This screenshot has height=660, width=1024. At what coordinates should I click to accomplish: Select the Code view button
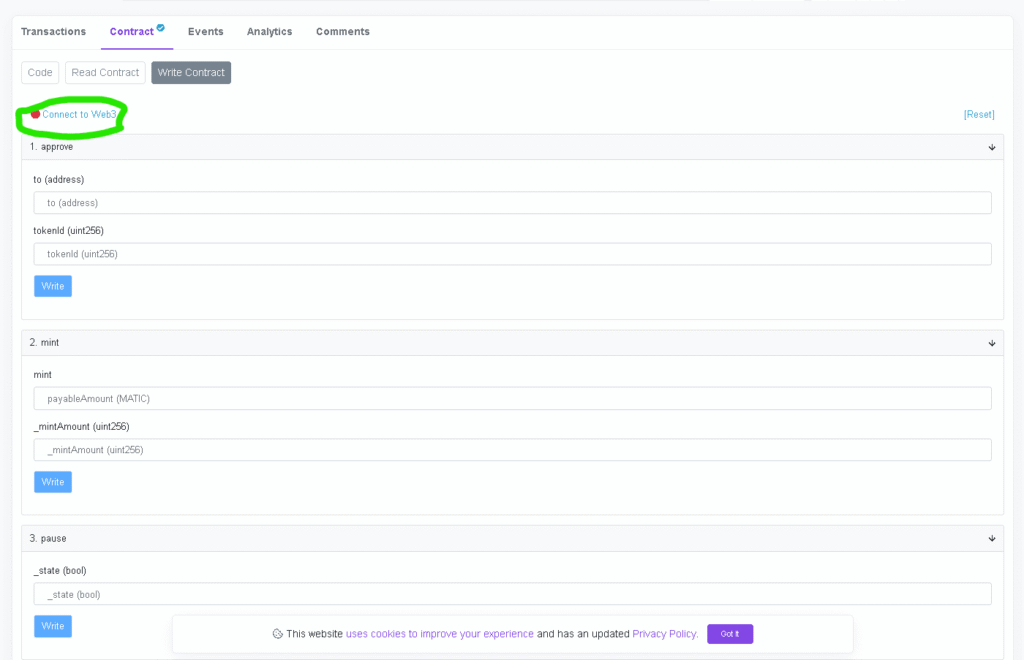pos(39,72)
